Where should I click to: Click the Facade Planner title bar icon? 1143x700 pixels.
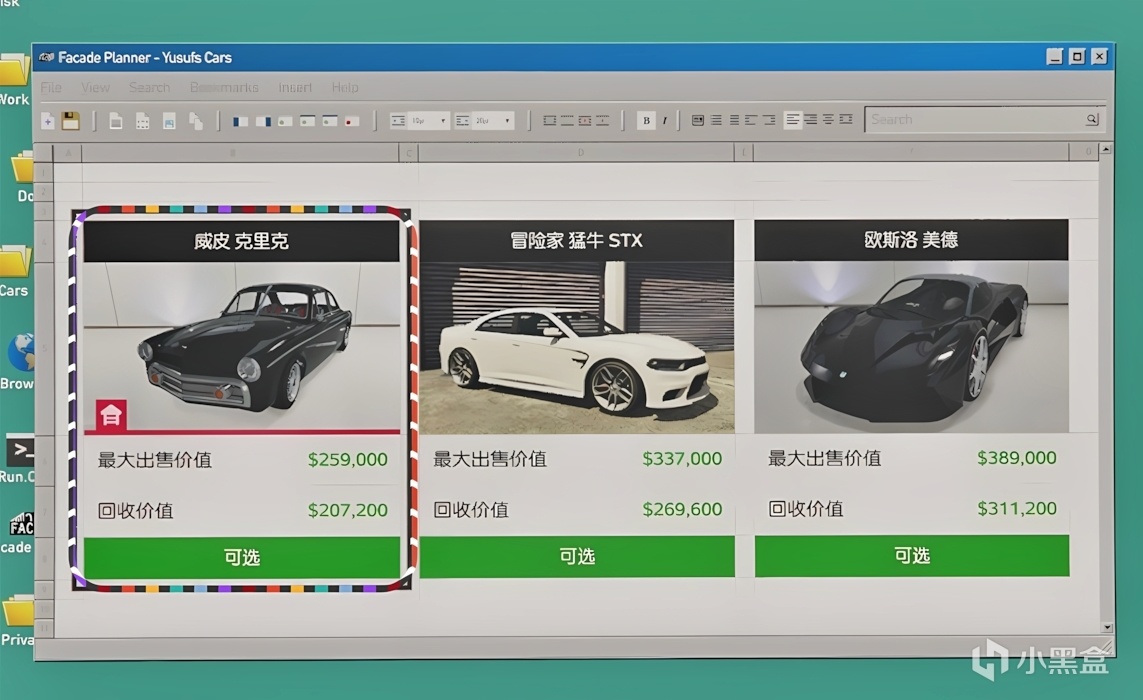tap(47, 58)
